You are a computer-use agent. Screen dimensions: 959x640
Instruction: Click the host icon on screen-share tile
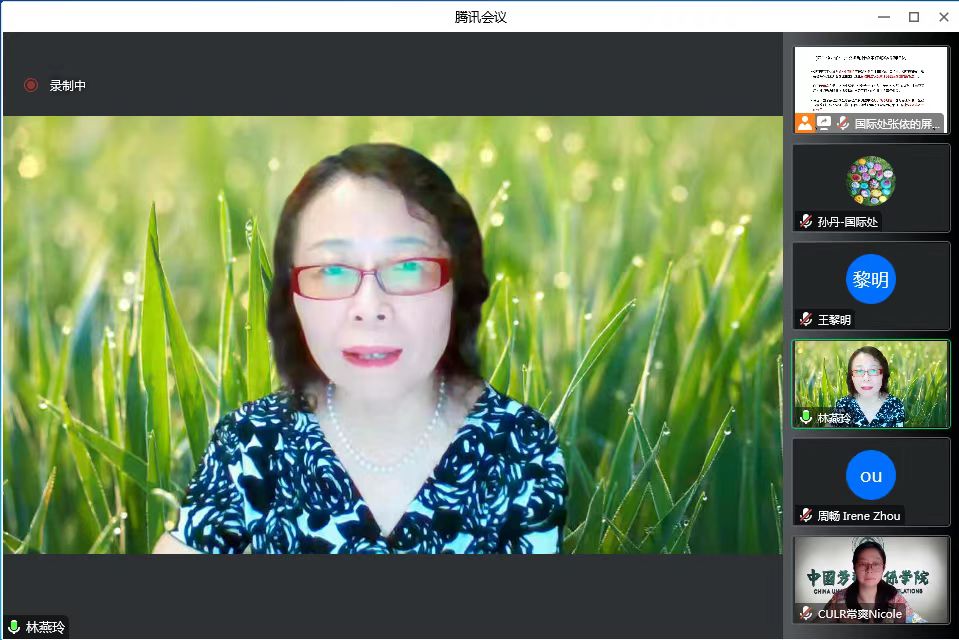click(804, 123)
